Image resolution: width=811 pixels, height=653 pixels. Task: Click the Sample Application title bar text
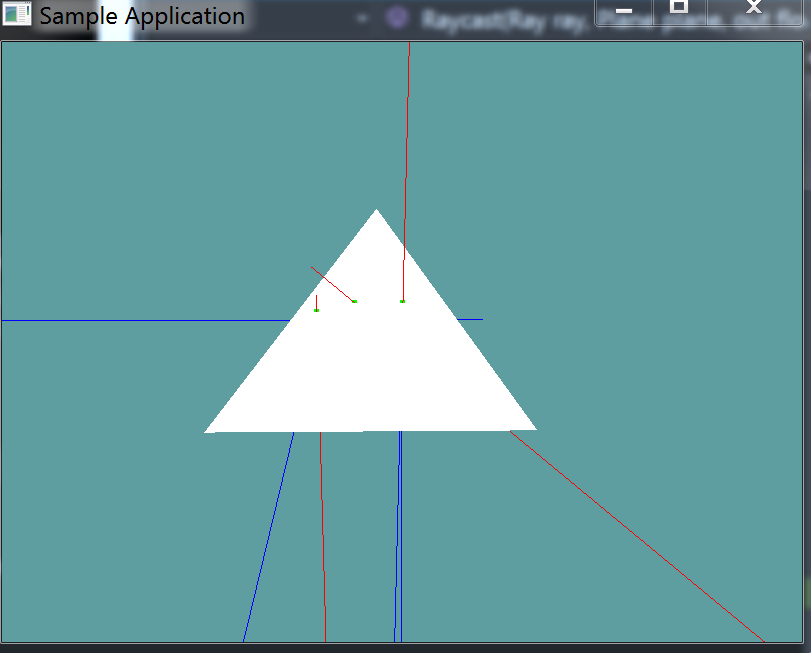click(142, 17)
